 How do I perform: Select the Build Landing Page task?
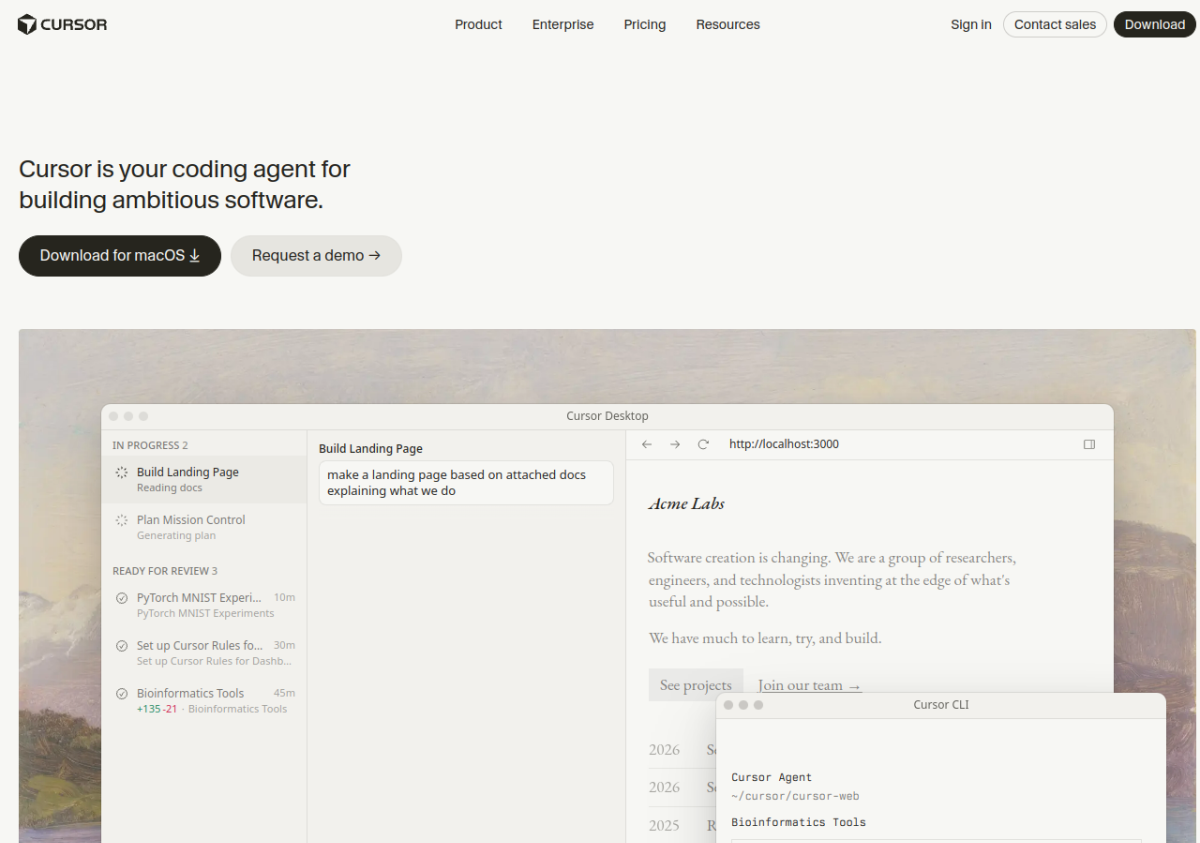(204, 479)
